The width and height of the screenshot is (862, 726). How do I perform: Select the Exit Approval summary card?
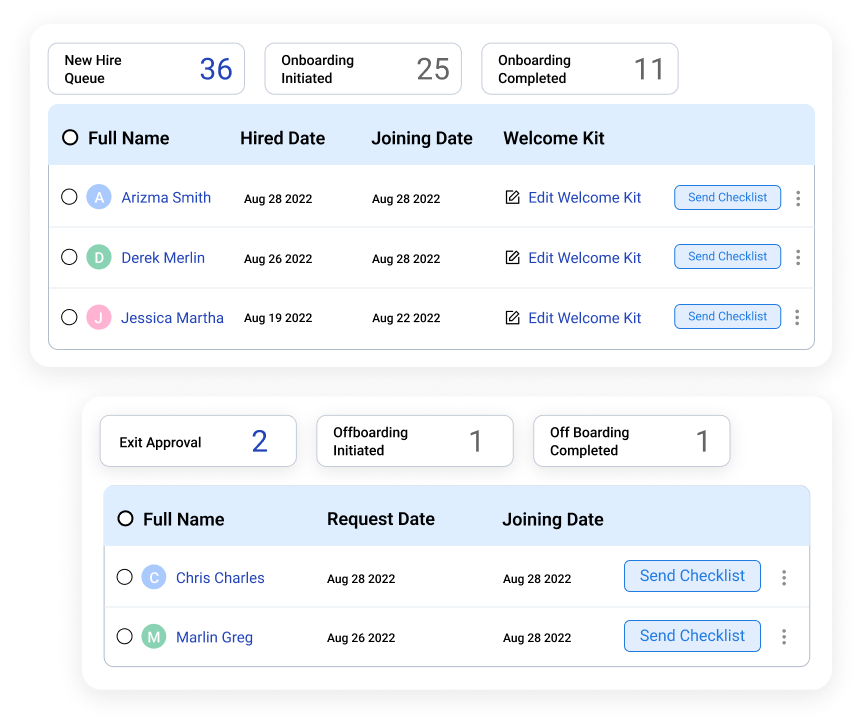(197, 441)
